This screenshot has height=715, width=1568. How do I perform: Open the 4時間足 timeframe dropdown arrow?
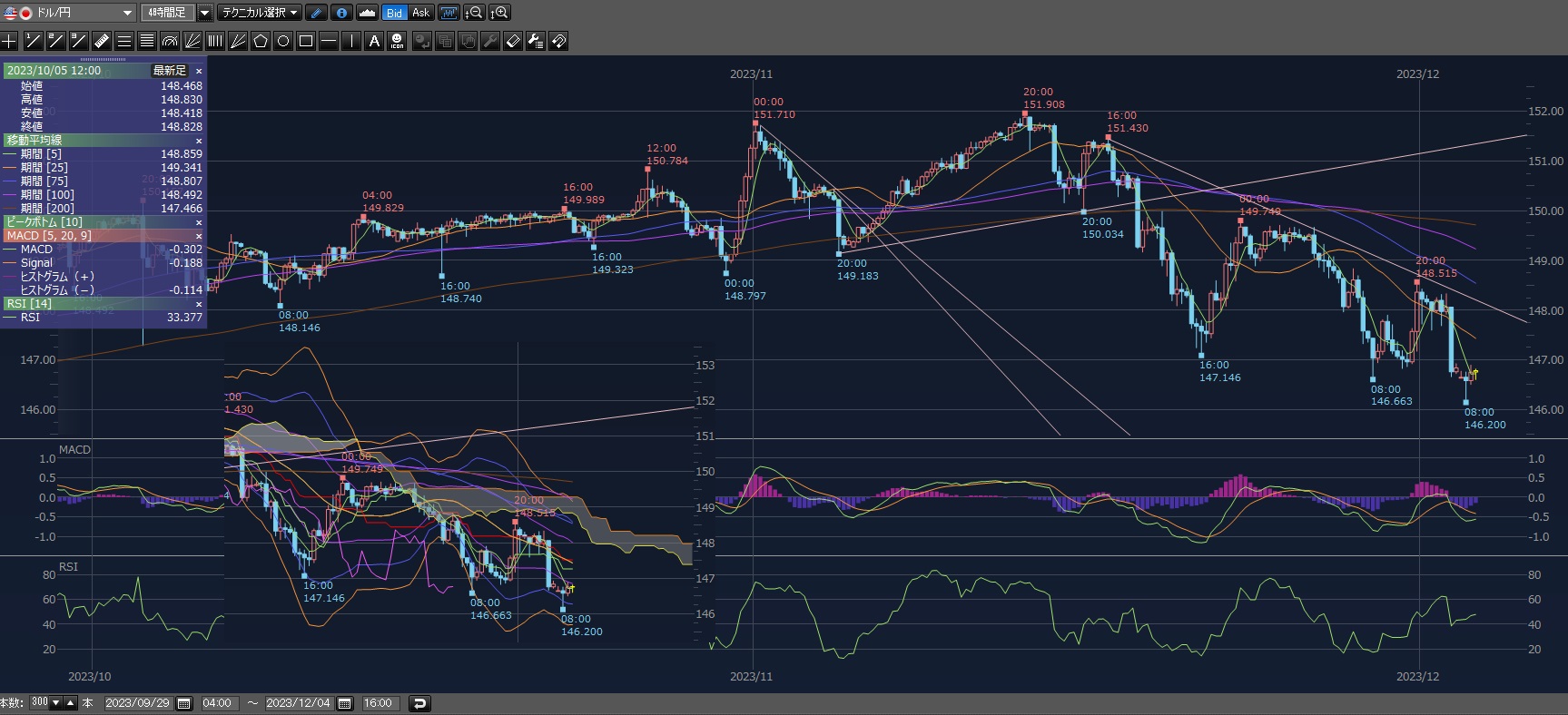(x=204, y=13)
